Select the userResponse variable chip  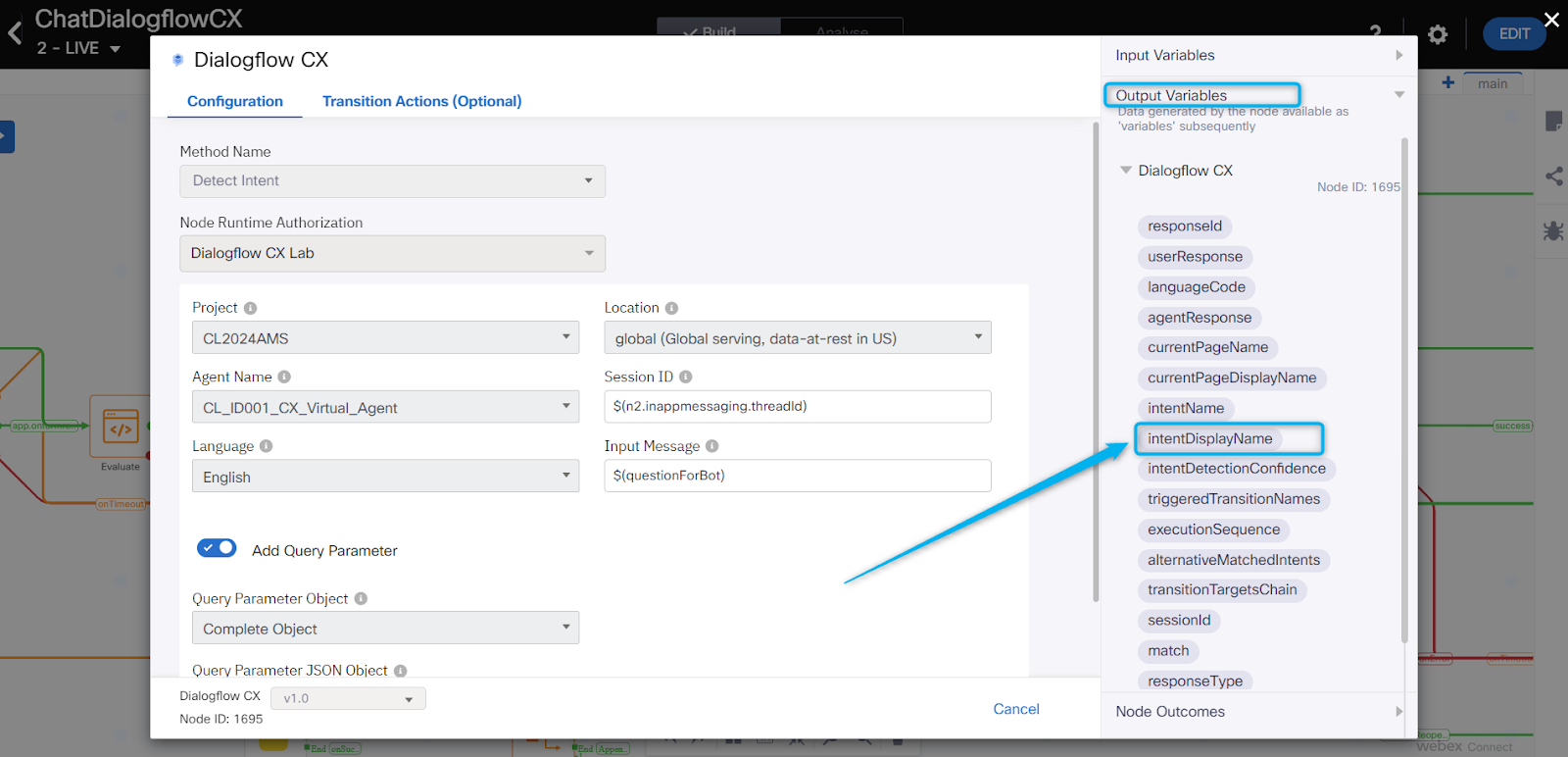pos(1196,257)
